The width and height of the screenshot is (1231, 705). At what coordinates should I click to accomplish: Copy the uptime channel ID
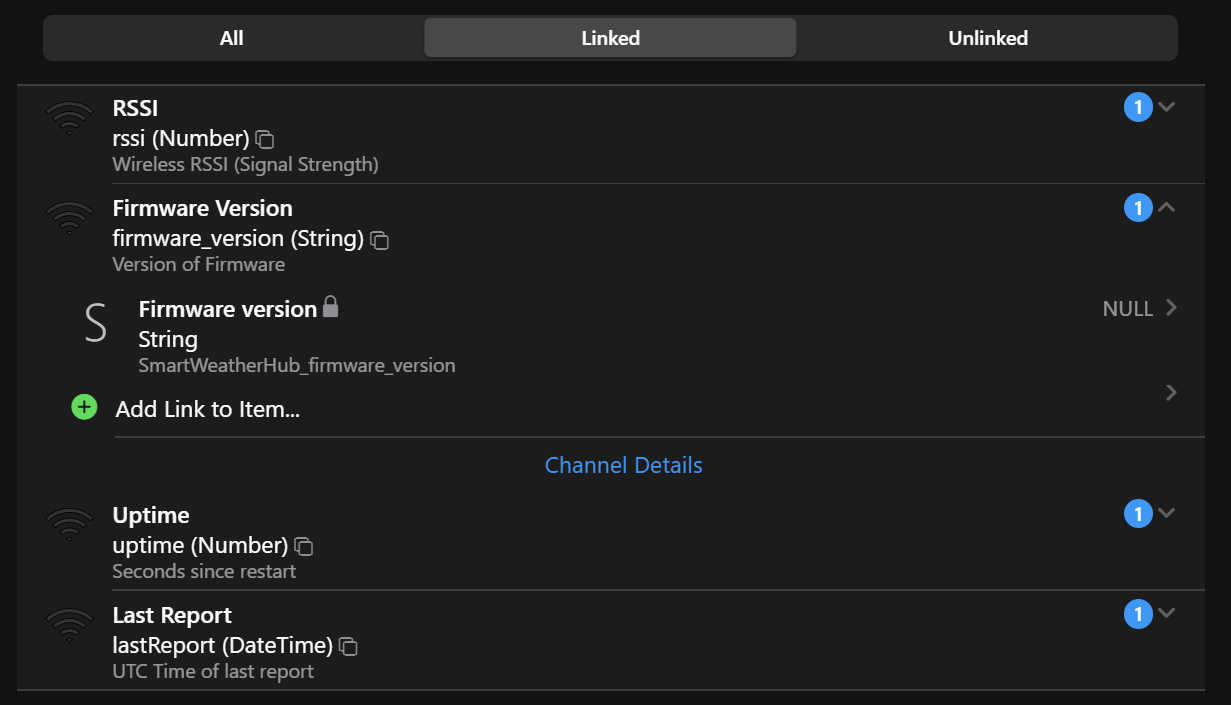point(304,547)
